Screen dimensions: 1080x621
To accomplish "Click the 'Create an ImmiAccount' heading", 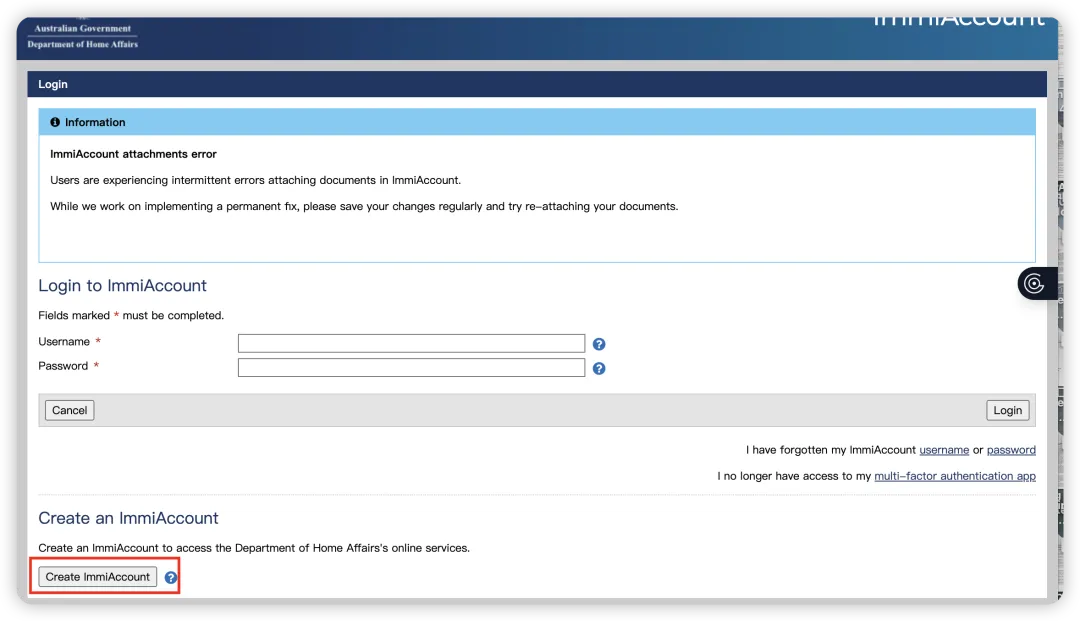I will [x=128, y=518].
